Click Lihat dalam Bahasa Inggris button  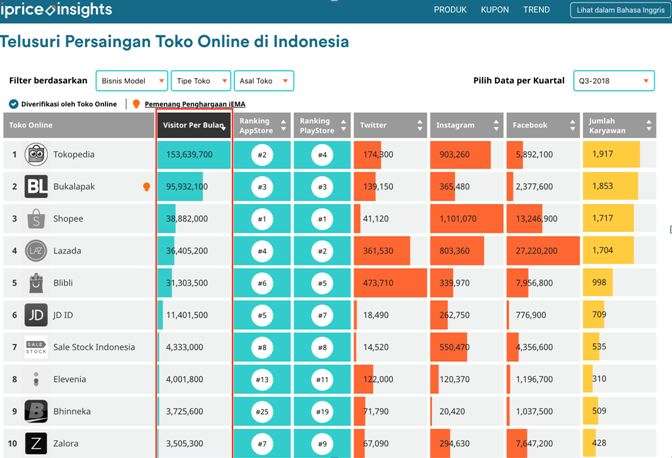(x=620, y=10)
